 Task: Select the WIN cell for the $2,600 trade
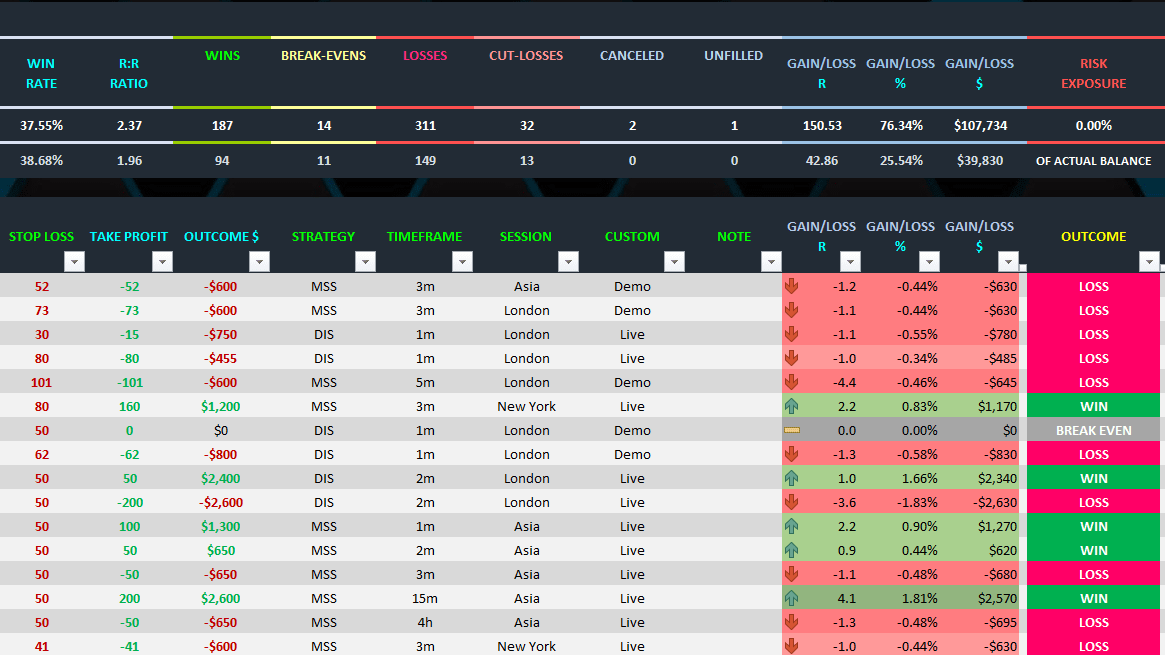[x=1094, y=598]
